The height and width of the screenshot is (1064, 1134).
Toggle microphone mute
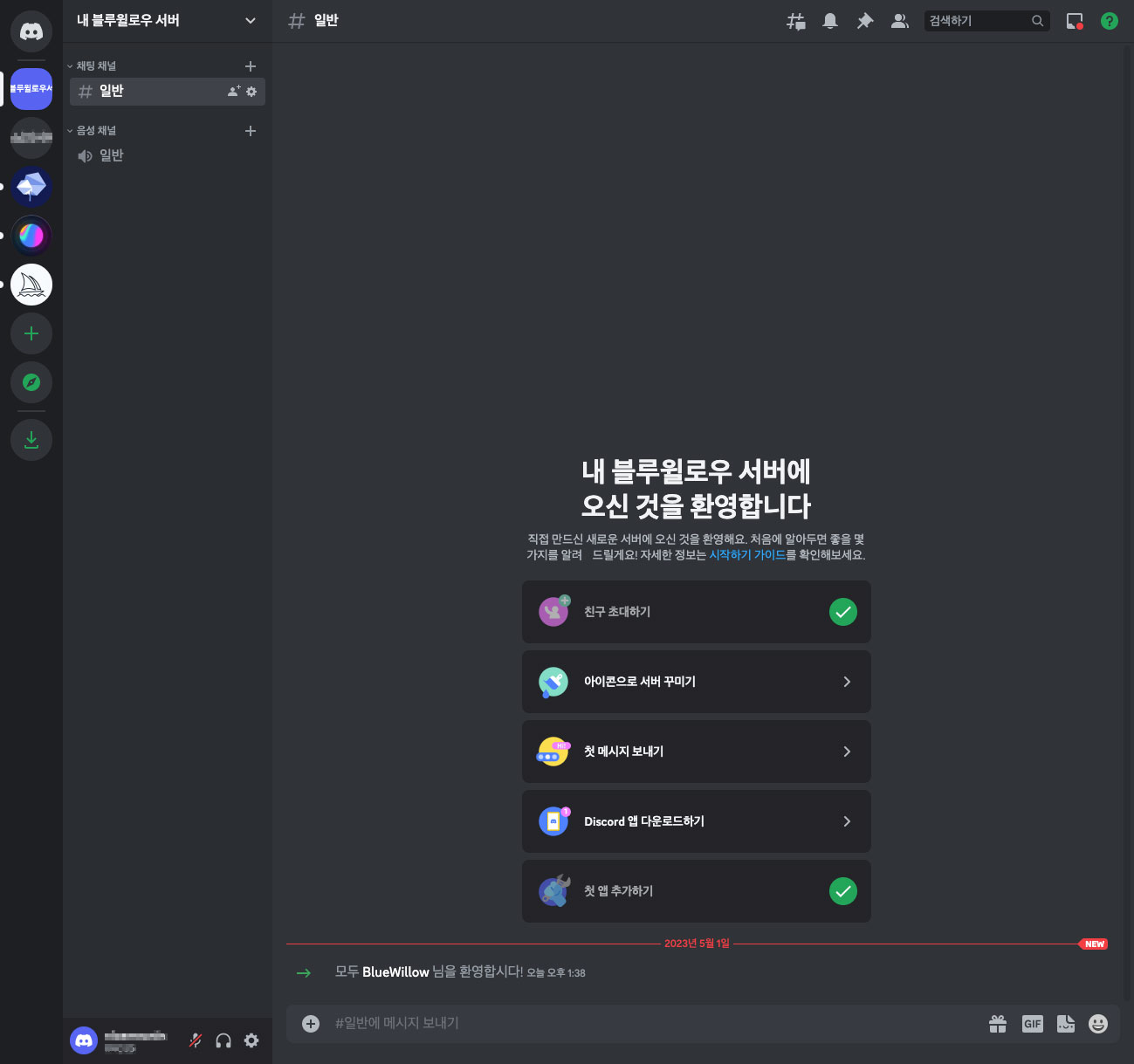click(196, 1040)
